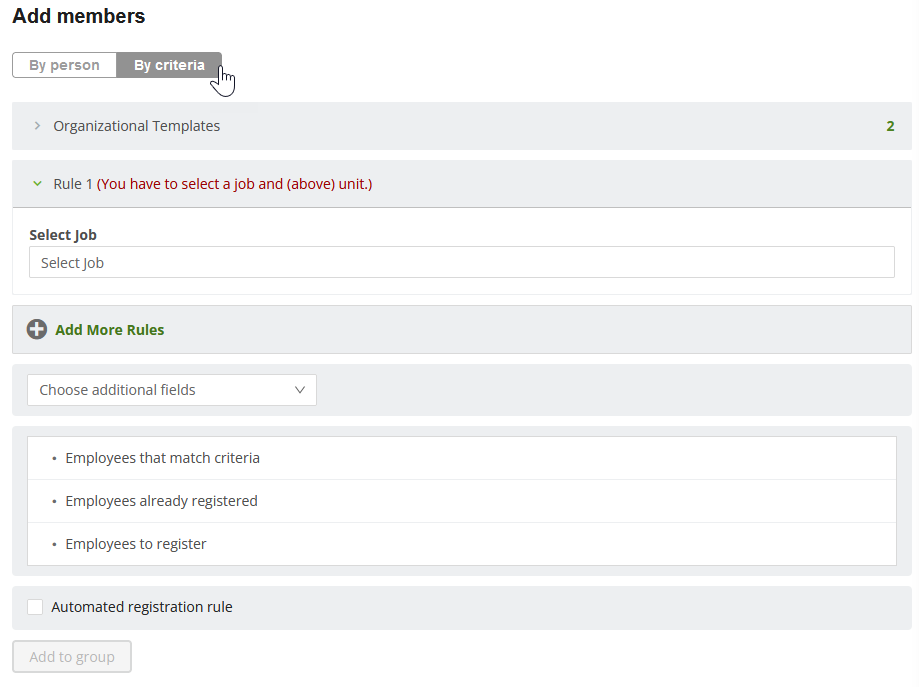Select the Employees that match criteria row
This screenshot has width=919, height=687.
[462, 458]
